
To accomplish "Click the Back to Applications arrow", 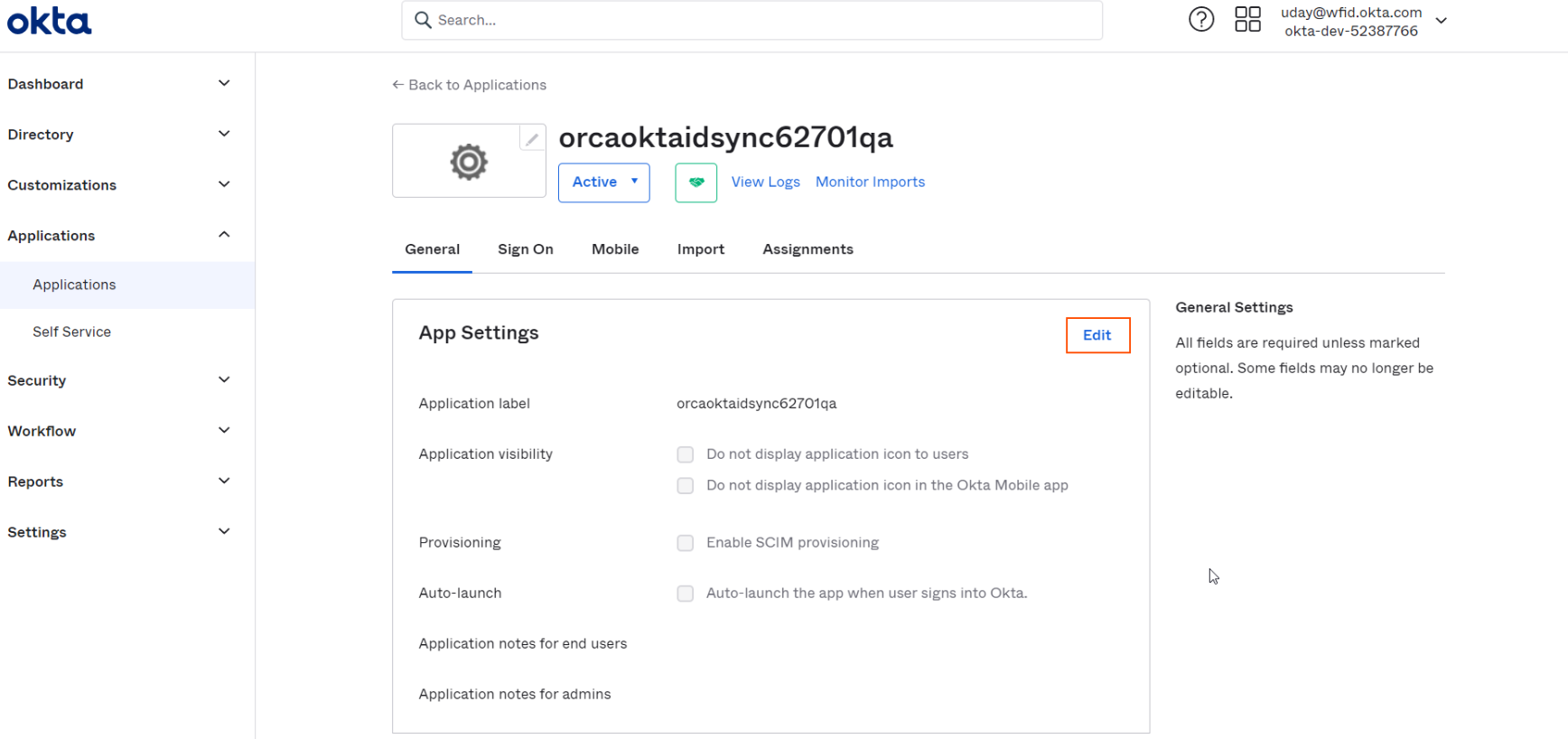I will pyautogui.click(x=397, y=84).
